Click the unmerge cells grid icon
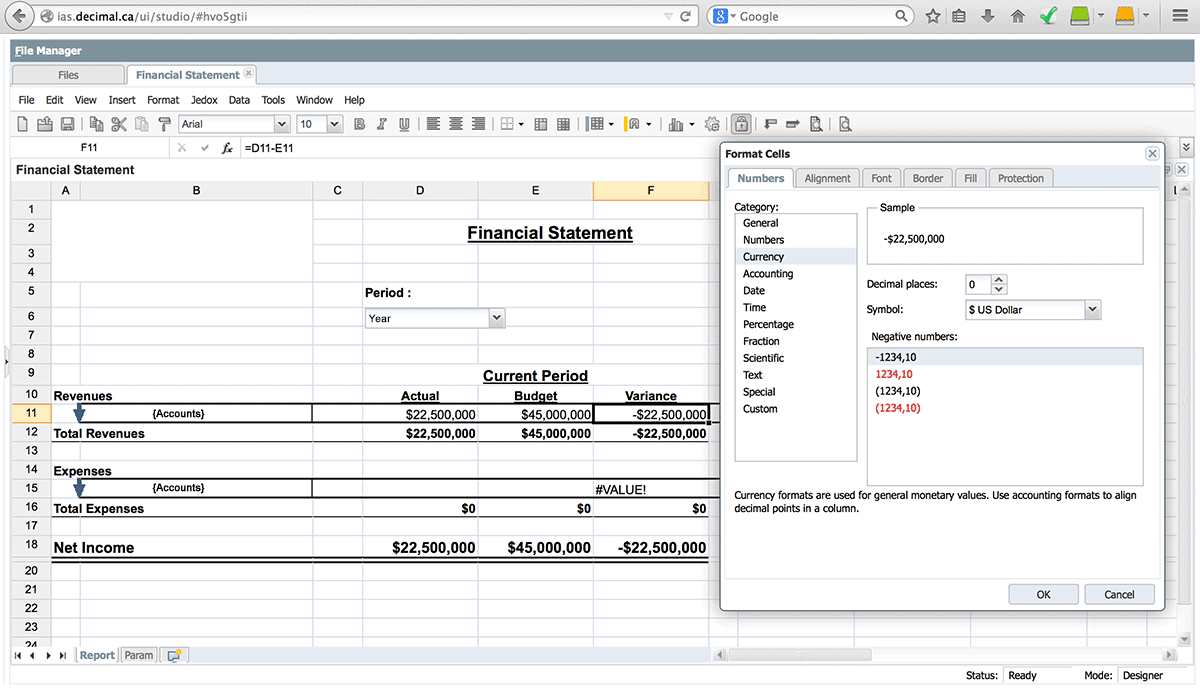This screenshot has width=1200, height=689. pos(564,124)
